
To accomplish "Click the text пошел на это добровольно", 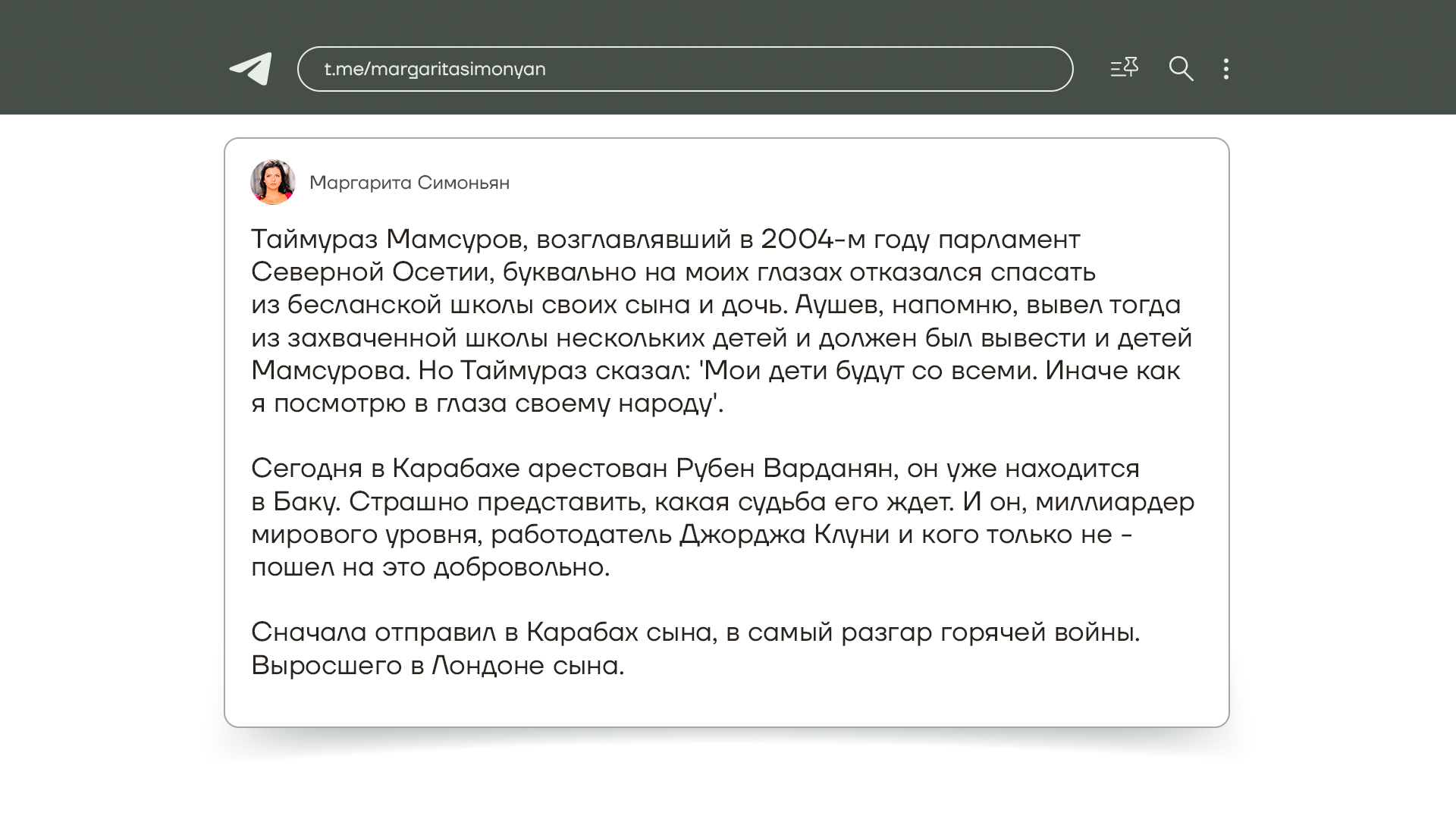I will (x=430, y=567).
